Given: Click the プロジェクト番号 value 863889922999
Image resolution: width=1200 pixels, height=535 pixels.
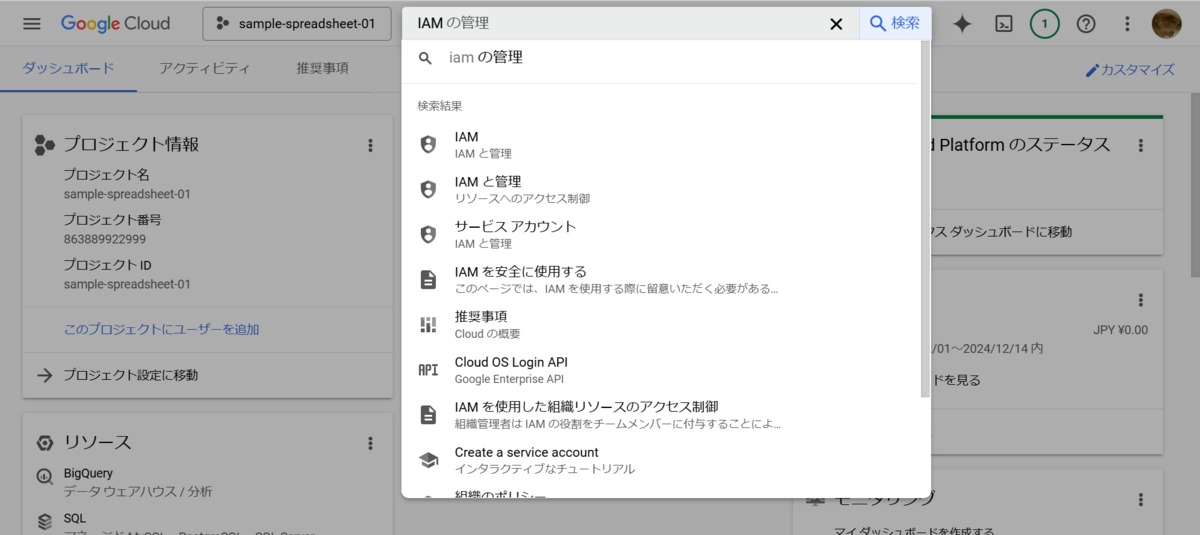Looking at the screenshot, I should point(105,239).
